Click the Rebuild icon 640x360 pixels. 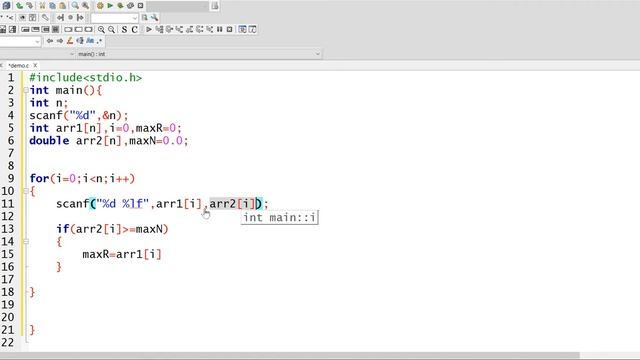130,6
